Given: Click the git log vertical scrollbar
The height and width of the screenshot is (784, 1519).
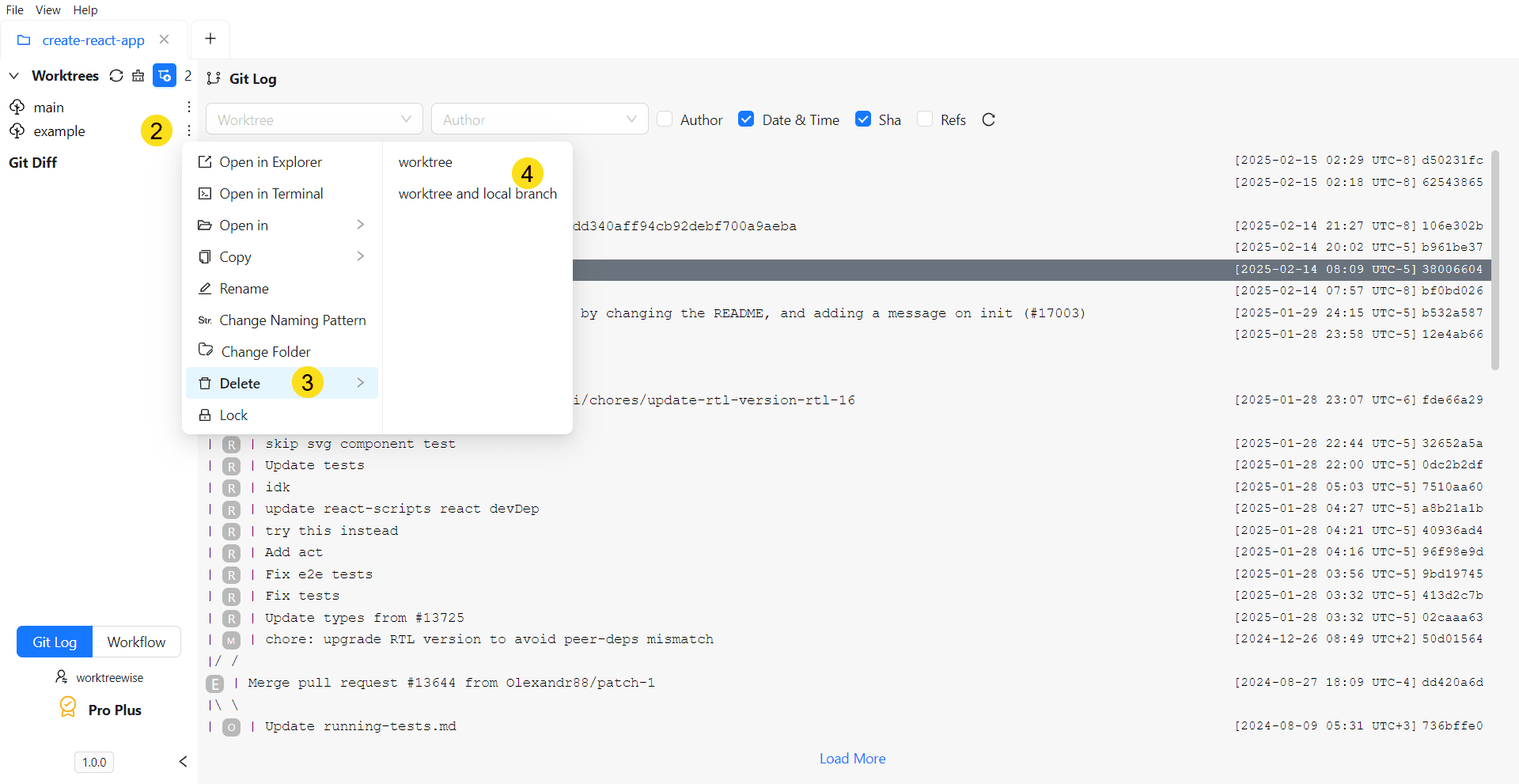Looking at the screenshot, I should point(1495,260).
